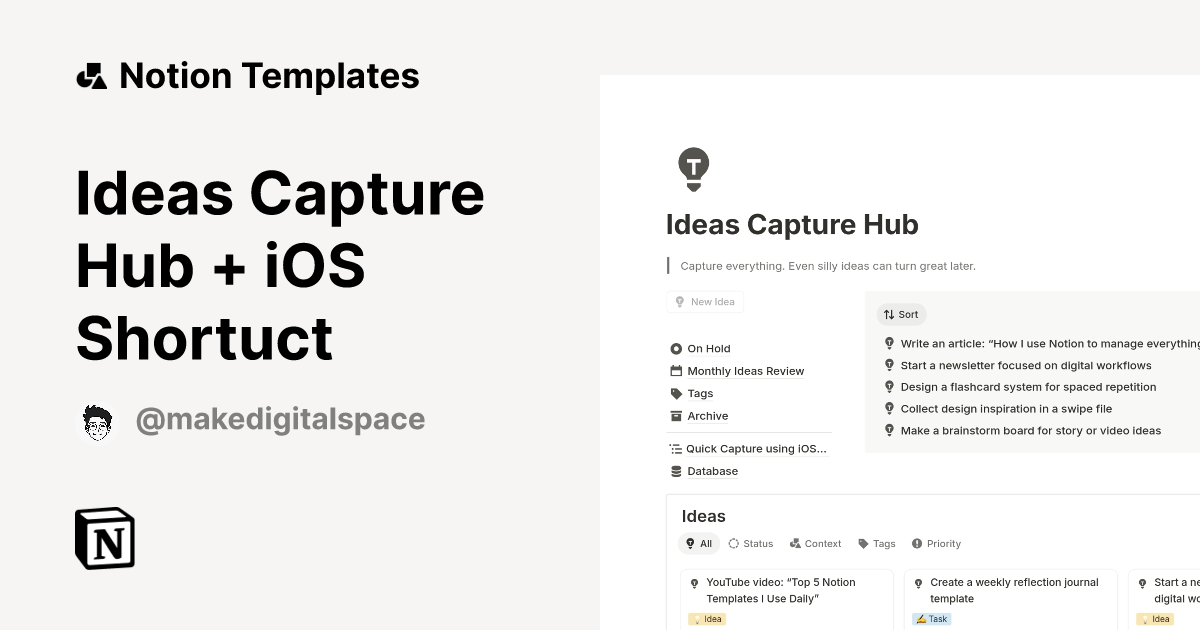Select the Notion logo in the bottom left
This screenshot has height=630, width=1200.
(104, 538)
